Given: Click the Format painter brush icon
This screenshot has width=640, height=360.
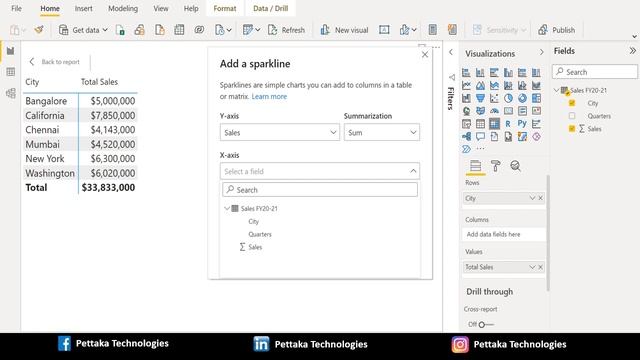Looking at the screenshot, I should (x=39, y=30).
